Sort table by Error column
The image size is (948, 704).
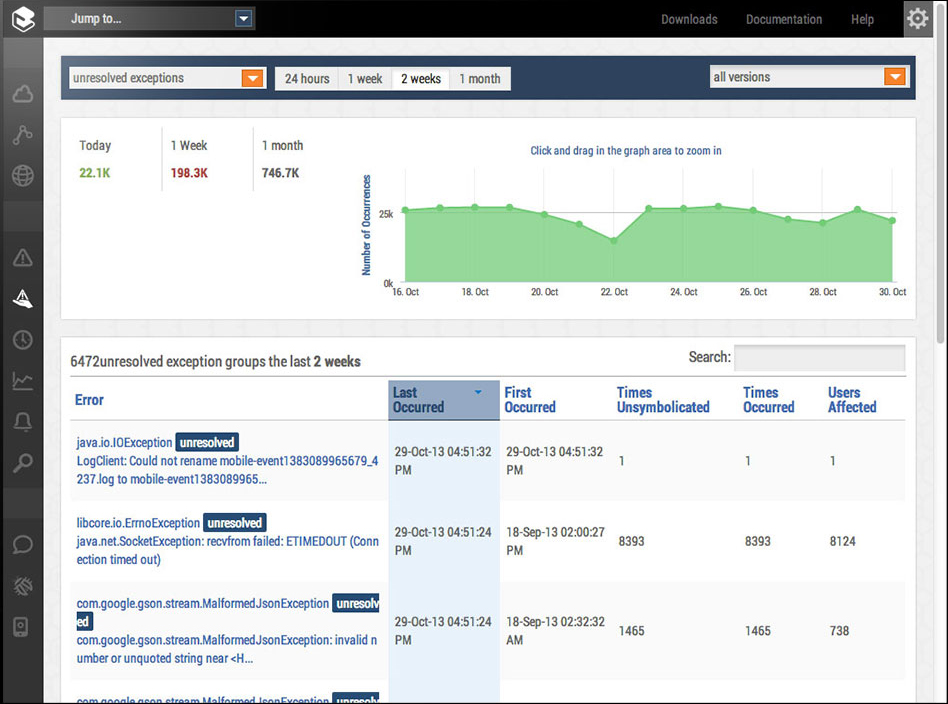tap(89, 400)
